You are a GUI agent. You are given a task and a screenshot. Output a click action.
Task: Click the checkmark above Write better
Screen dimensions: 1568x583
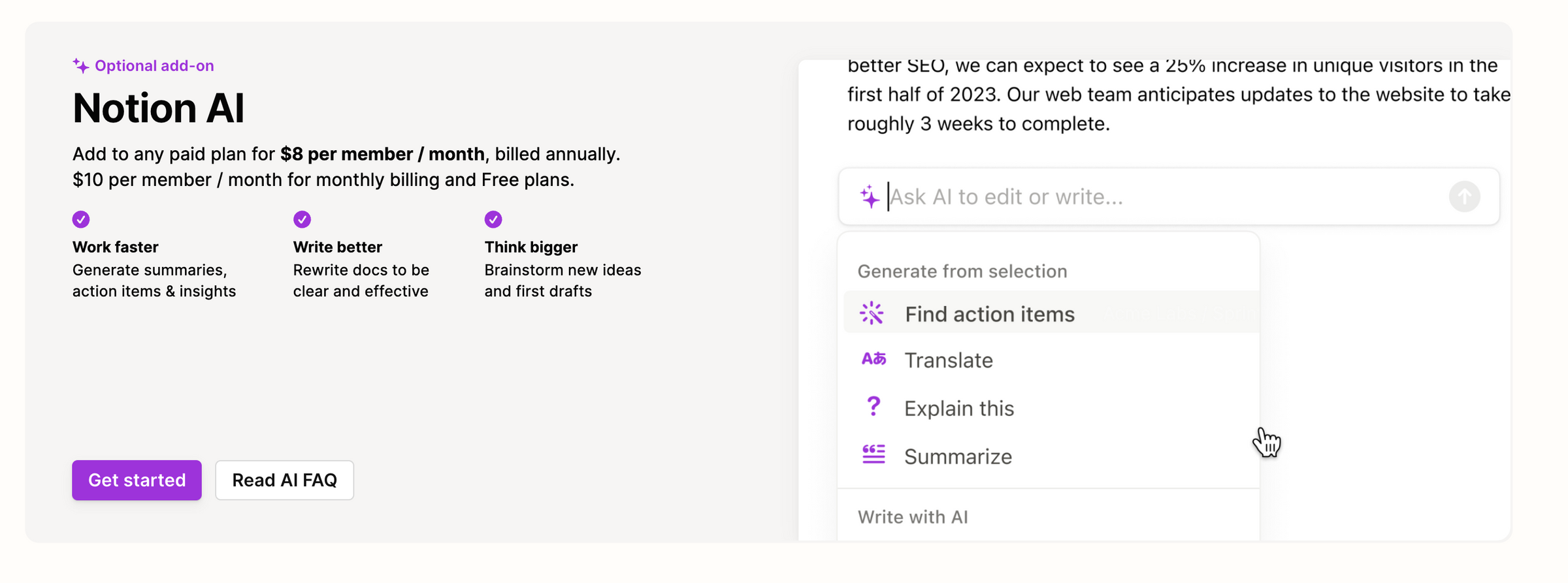click(x=302, y=219)
